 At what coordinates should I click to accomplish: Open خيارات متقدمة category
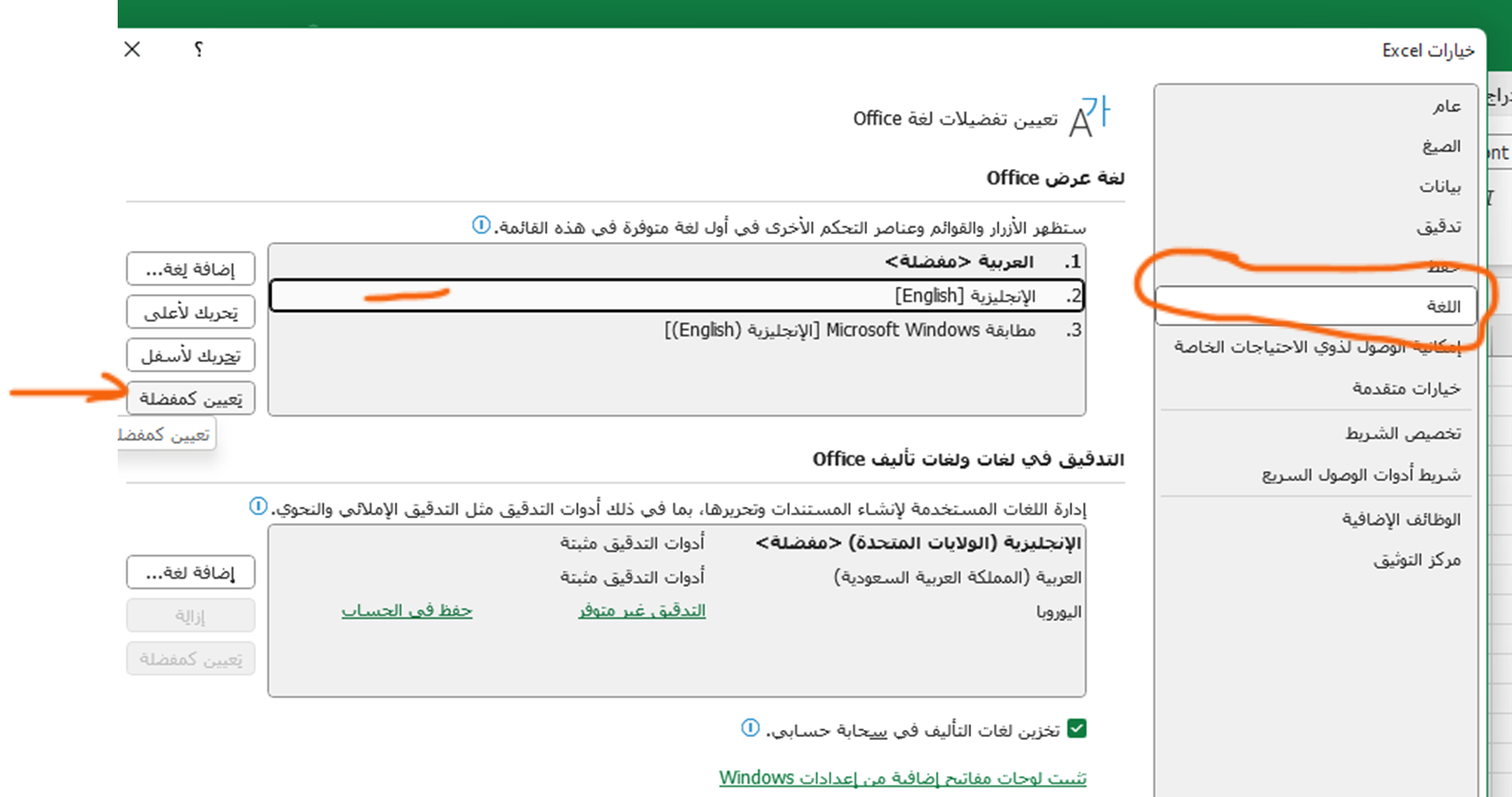1316,388
